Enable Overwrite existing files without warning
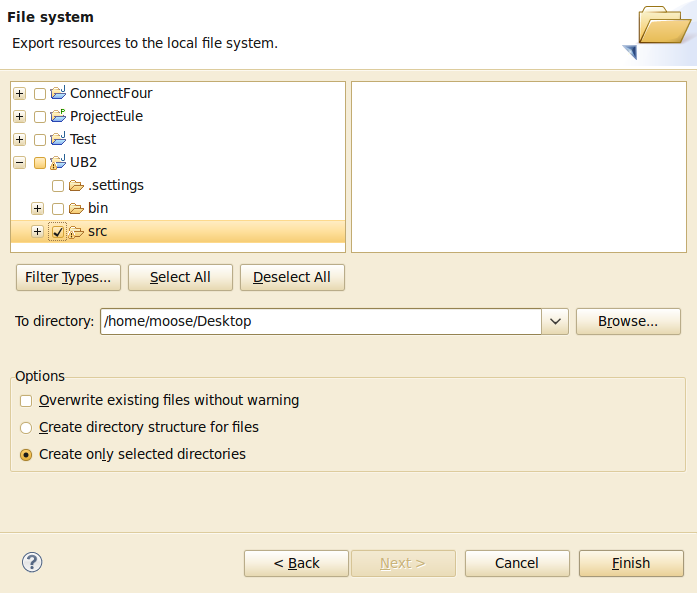Viewport: 697px width, 593px height. (x=26, y=401)
